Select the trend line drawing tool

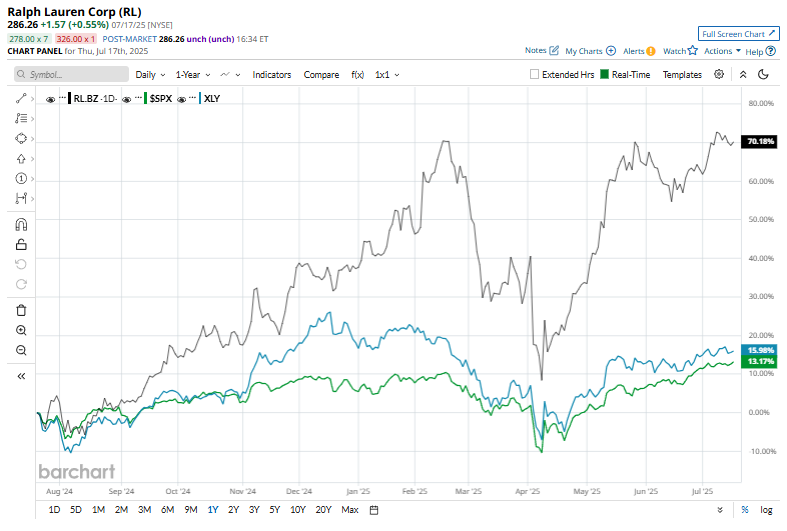click(21, 98)
